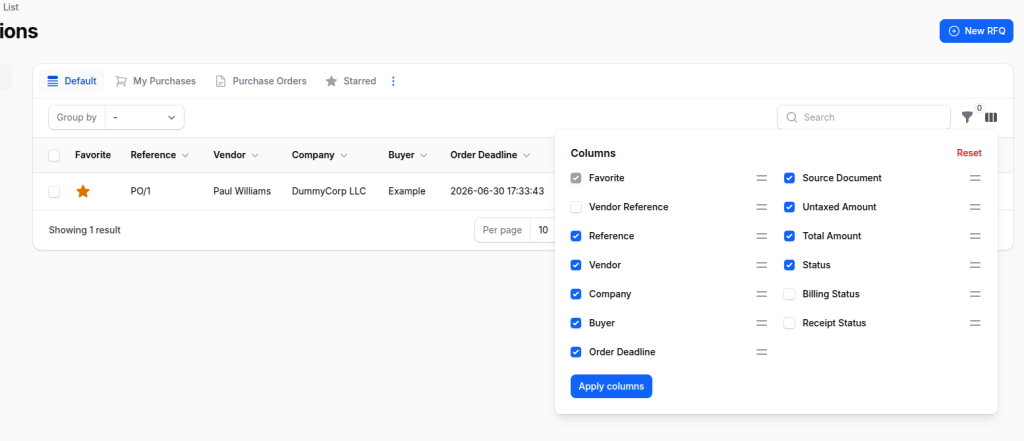Viewport: 1024px width, 441px height.
Task: Select the Purchase Orders tab
Action: click(x=261, y=81)
